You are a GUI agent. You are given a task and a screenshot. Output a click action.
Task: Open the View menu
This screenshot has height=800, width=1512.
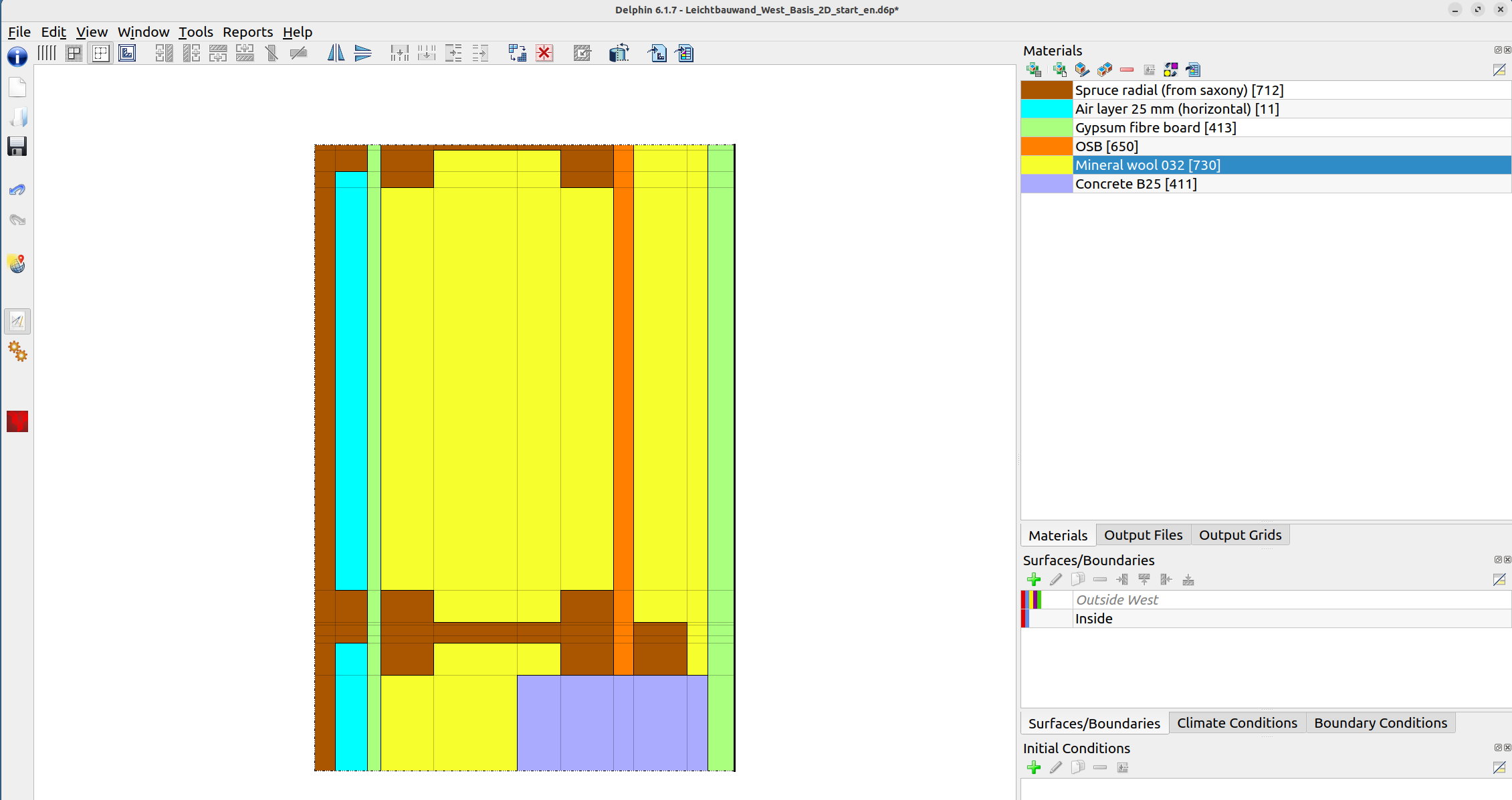[x=92, y=32]
